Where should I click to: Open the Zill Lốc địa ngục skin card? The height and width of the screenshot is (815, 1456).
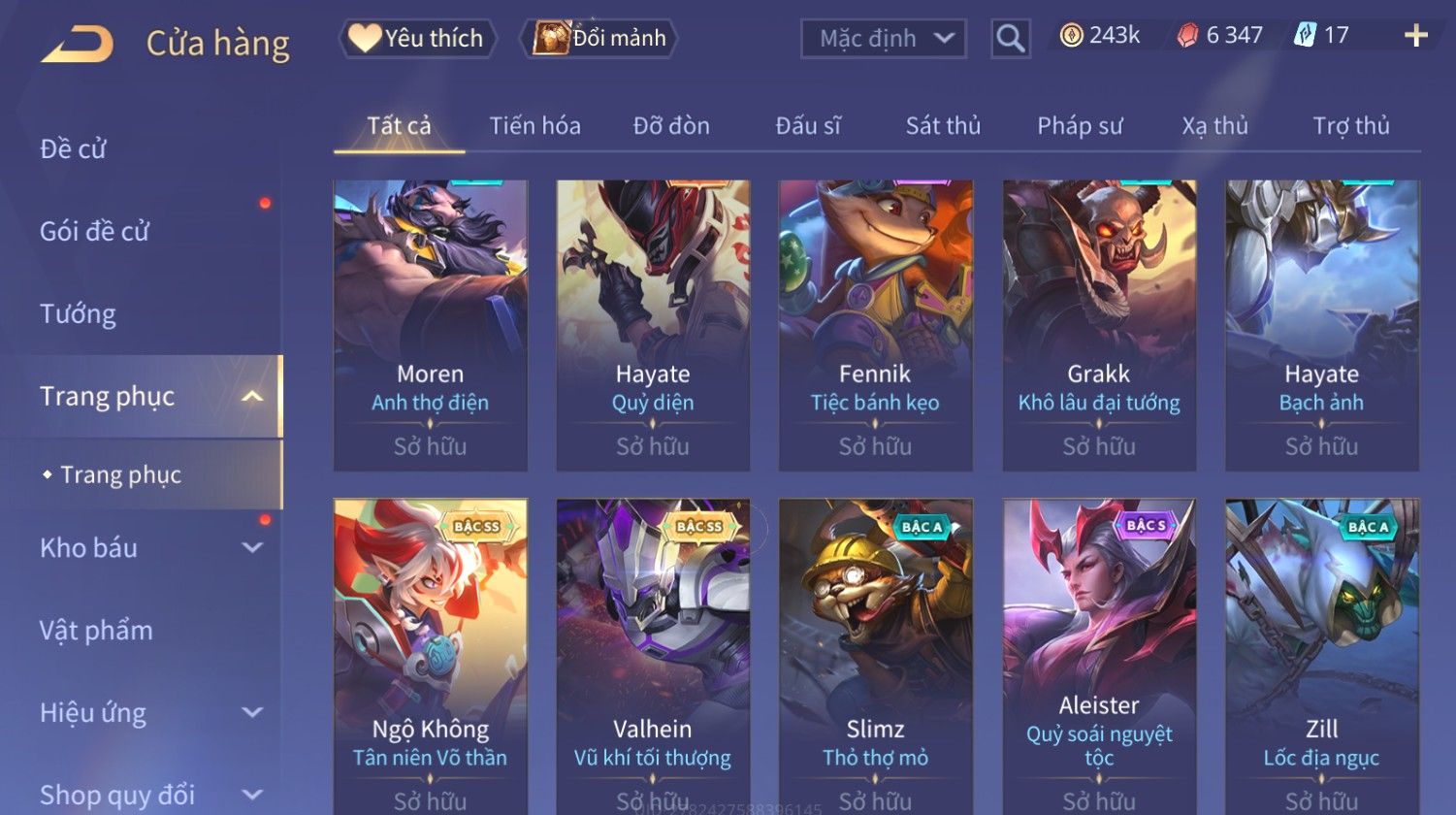pos(1322,656)
